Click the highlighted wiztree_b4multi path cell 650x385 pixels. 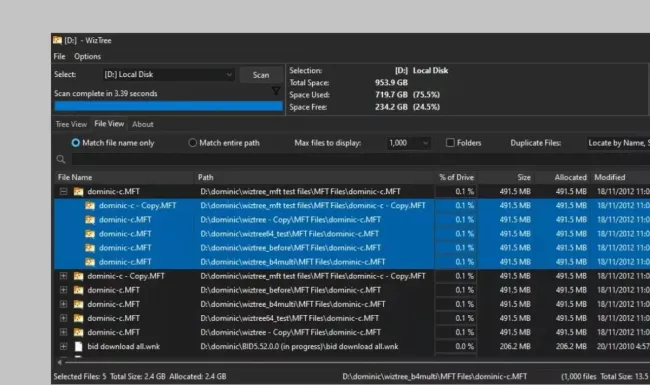pyautogui.click(x=293, y=262)
